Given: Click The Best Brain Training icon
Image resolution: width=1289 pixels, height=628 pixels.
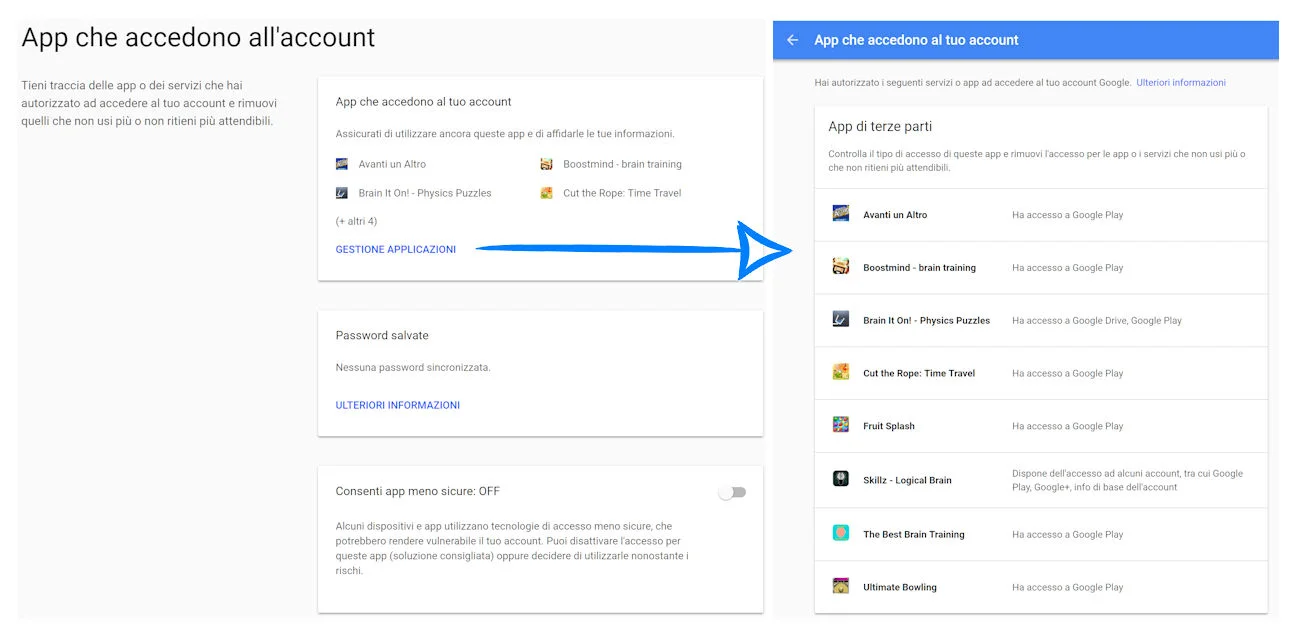Looking at the screenshot, I should [841, 534].
